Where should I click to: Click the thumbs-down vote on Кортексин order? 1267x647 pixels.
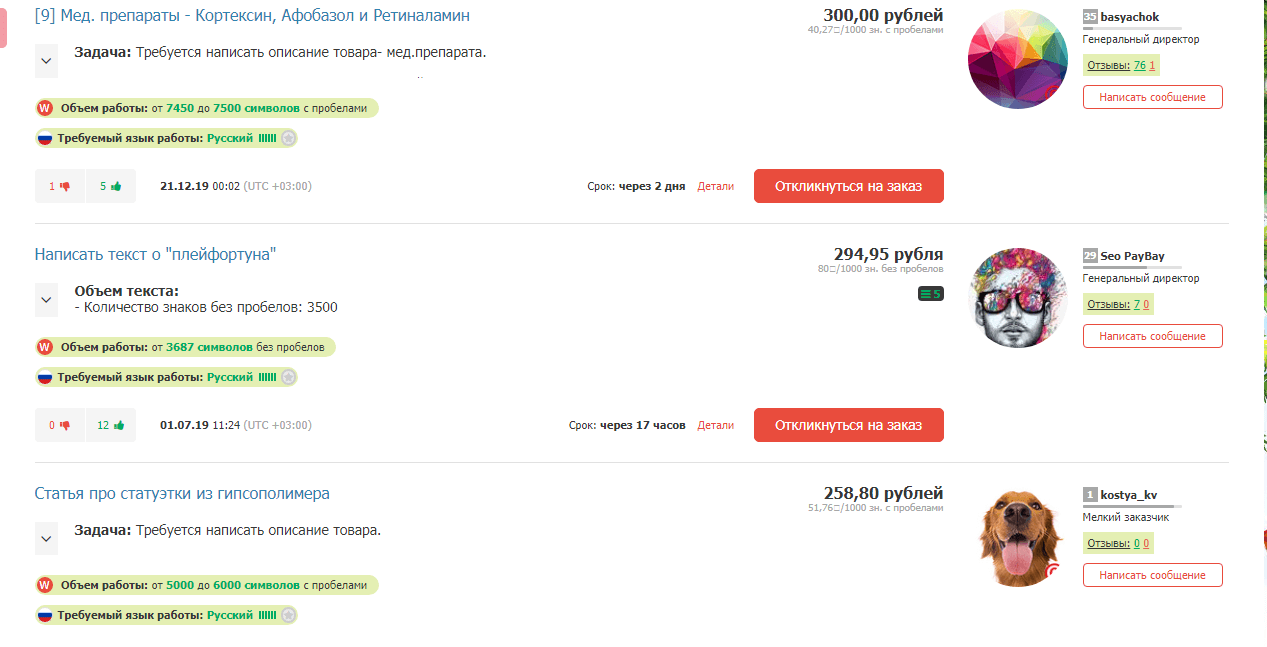click(x=60, y=186)
